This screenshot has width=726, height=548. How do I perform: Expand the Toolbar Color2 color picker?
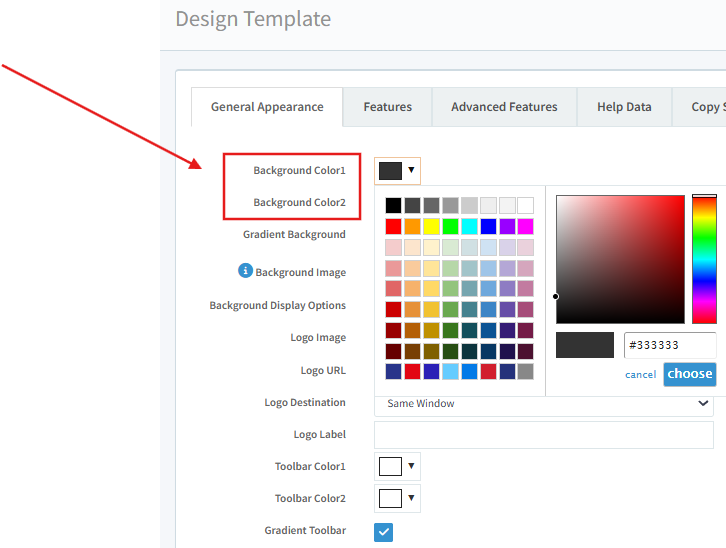pos(397,498)
